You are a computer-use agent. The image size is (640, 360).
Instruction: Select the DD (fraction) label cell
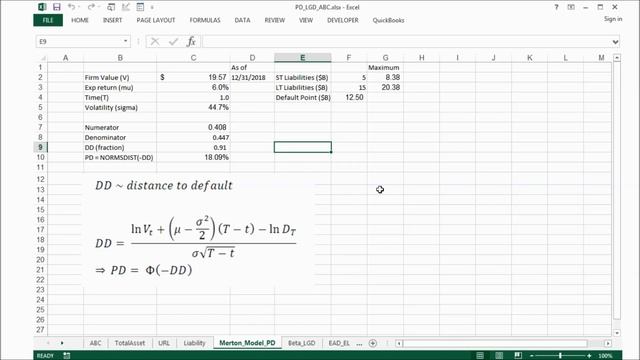pos(120,147)
